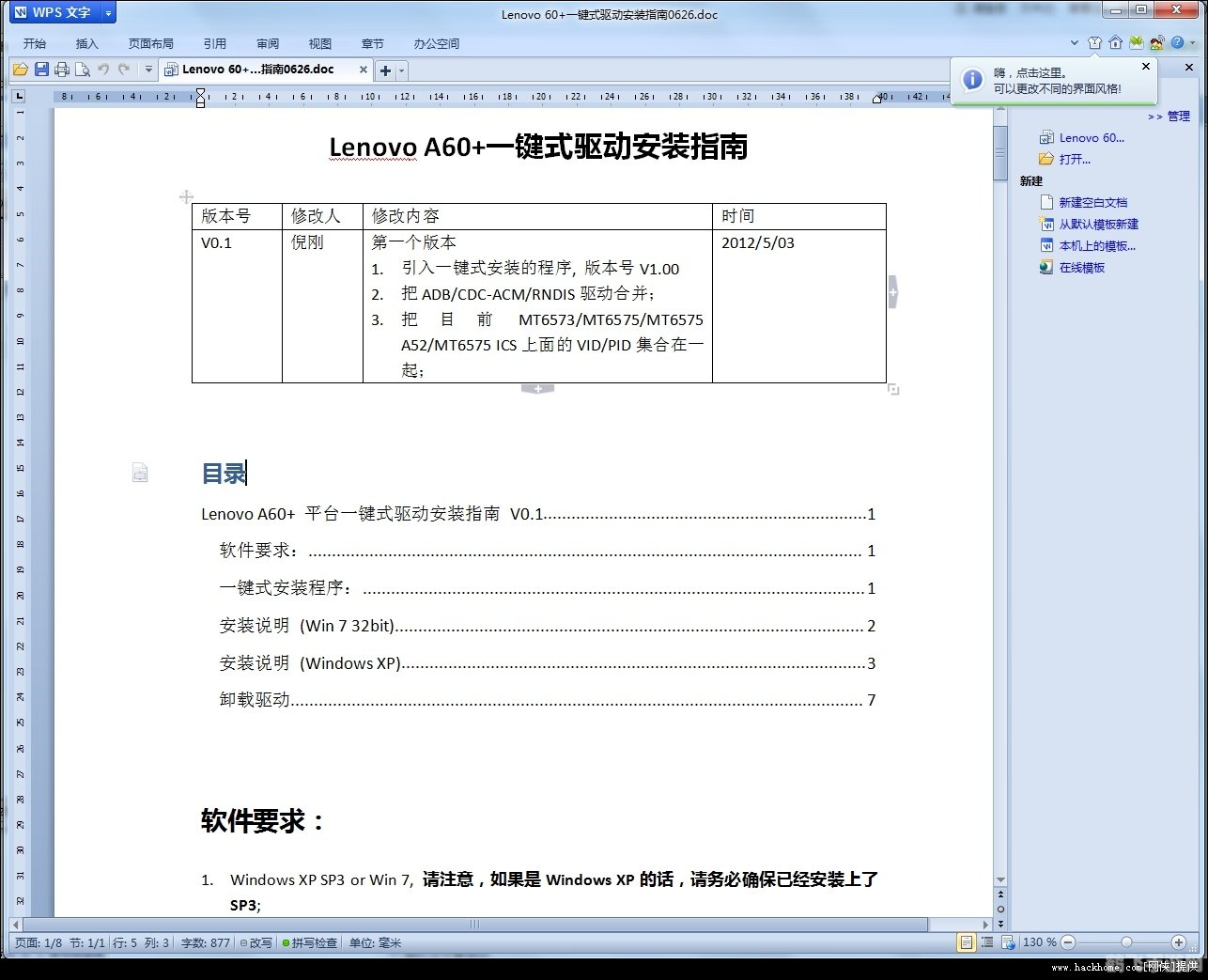
Task: Click the 卸载驱动 table of contents entry
Action: pos(548,700)
